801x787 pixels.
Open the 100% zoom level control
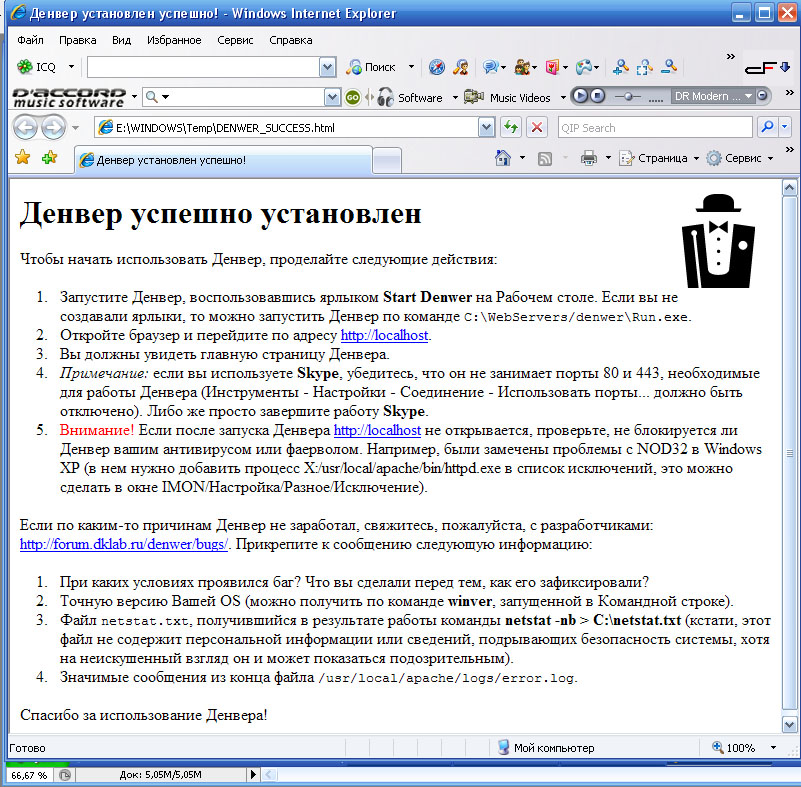pos(744,748)
